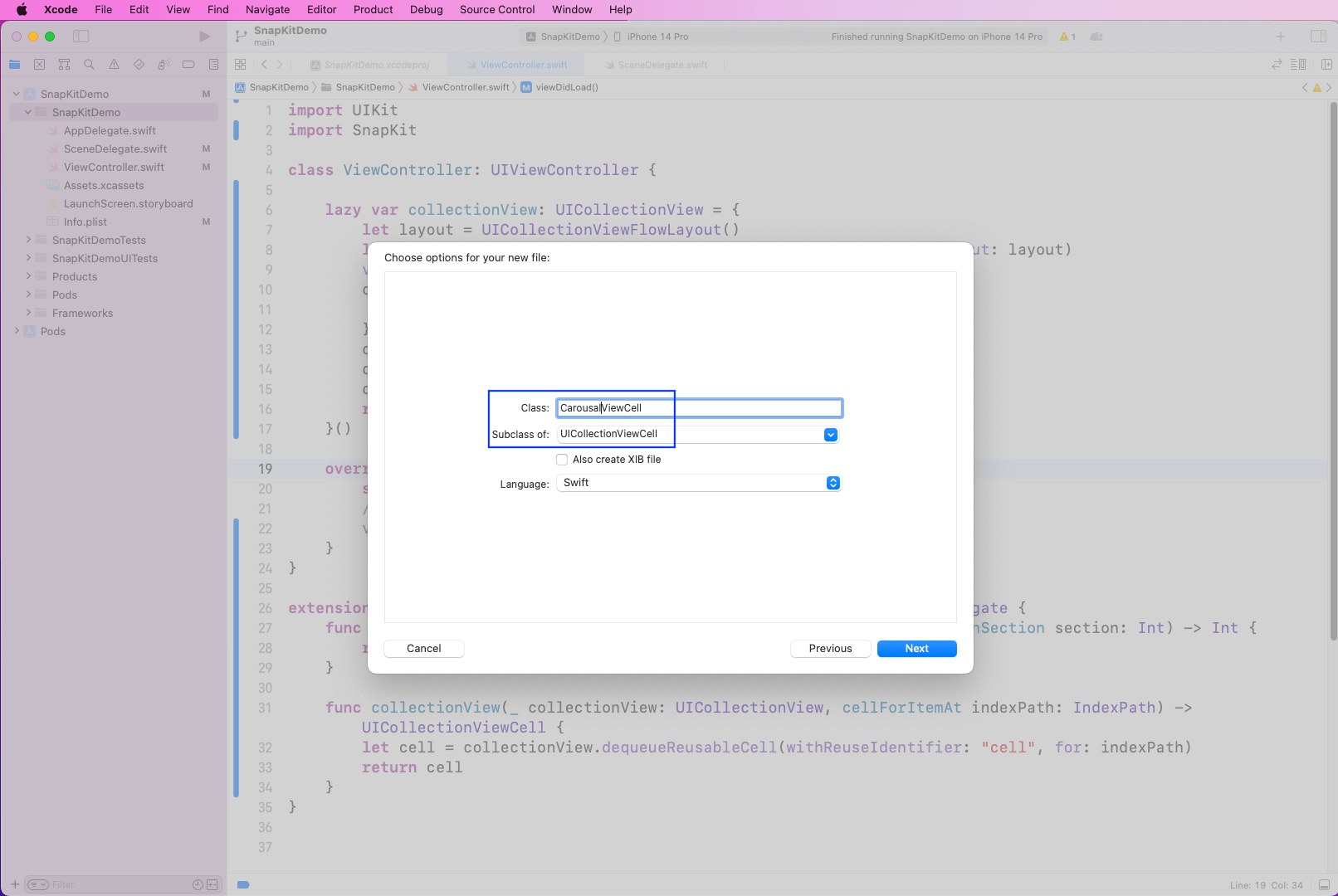Expand the Pods project at root
The height and width of the screenshot is (896, 1338).
click(x=17, y=331)
